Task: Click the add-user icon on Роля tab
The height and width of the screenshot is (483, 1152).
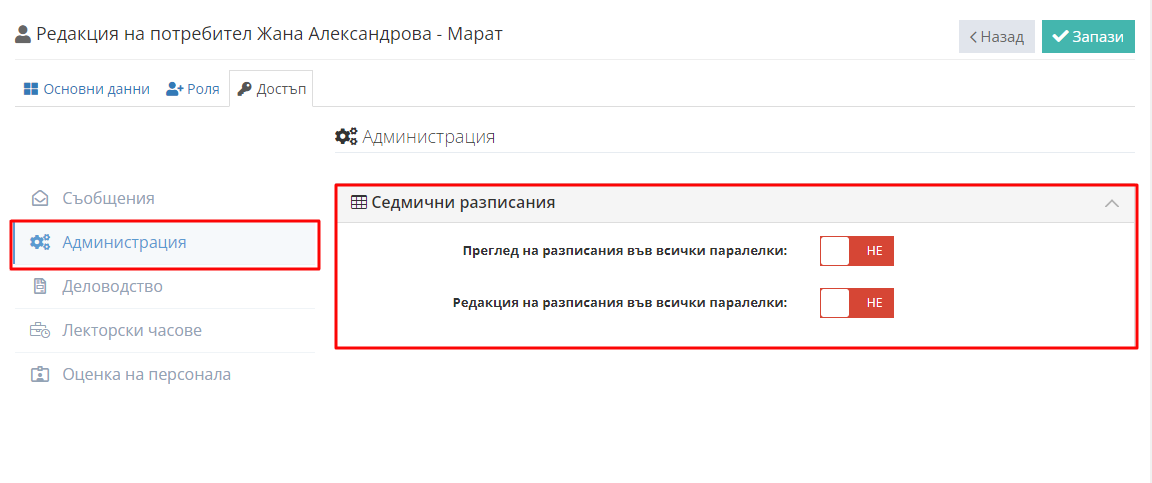Action: coord(174,90)
